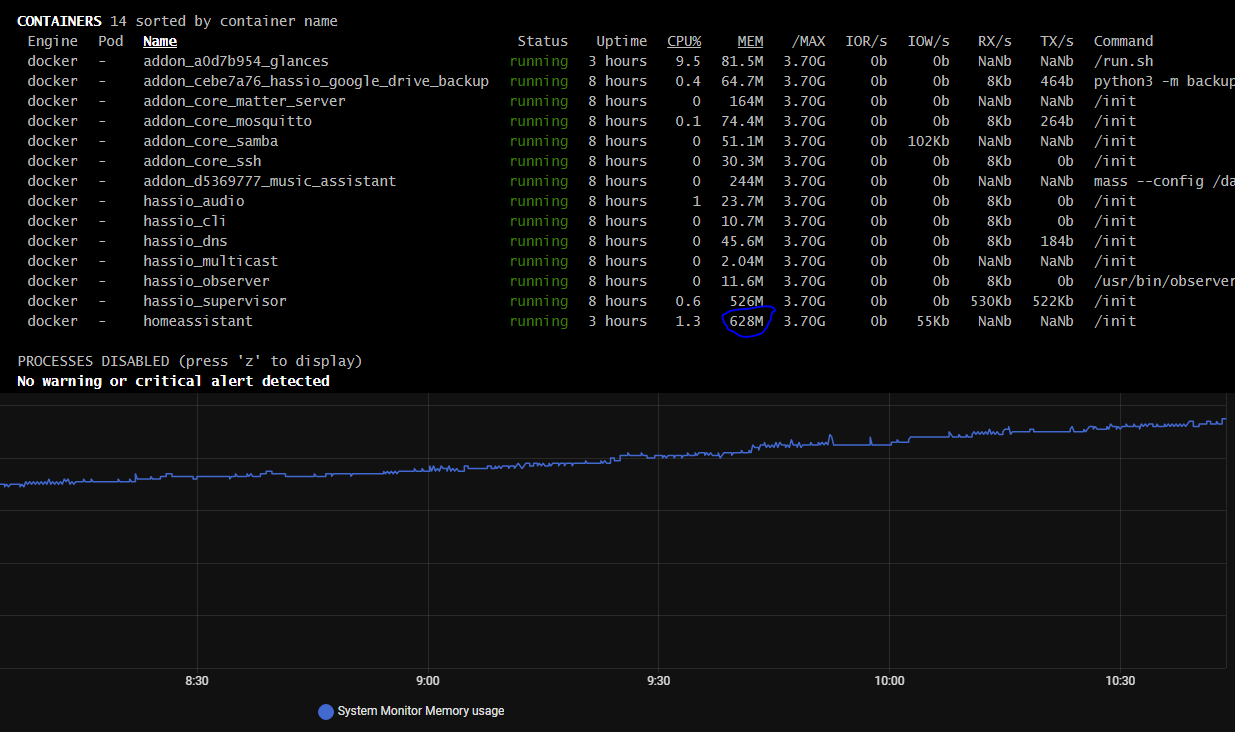Click the RX/s column header
Image resolution: width=1235 pixels, height=733 pixels.
tap(995, 41)
